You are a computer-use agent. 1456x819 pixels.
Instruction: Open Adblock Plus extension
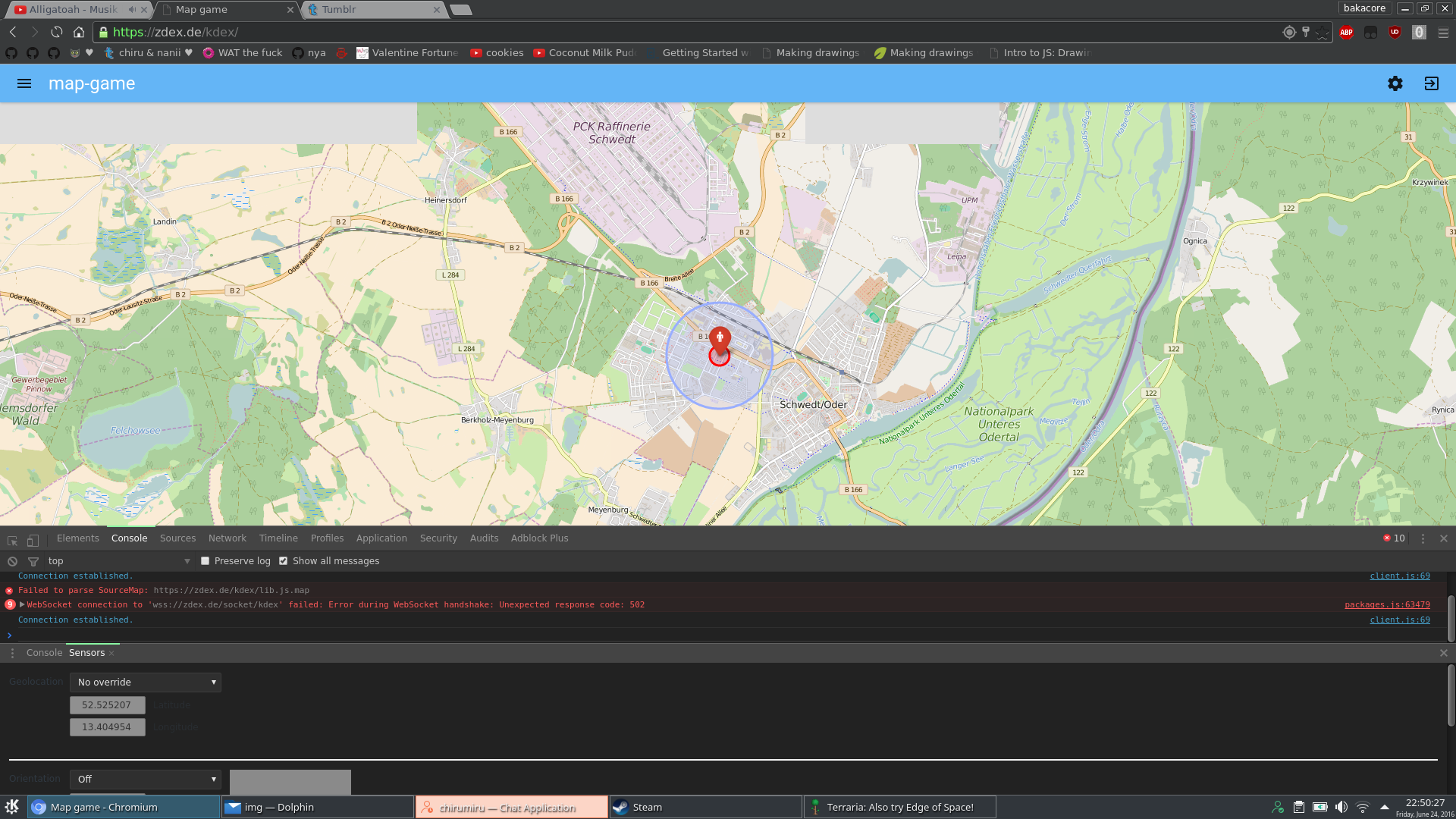[x=1347, y=32]
